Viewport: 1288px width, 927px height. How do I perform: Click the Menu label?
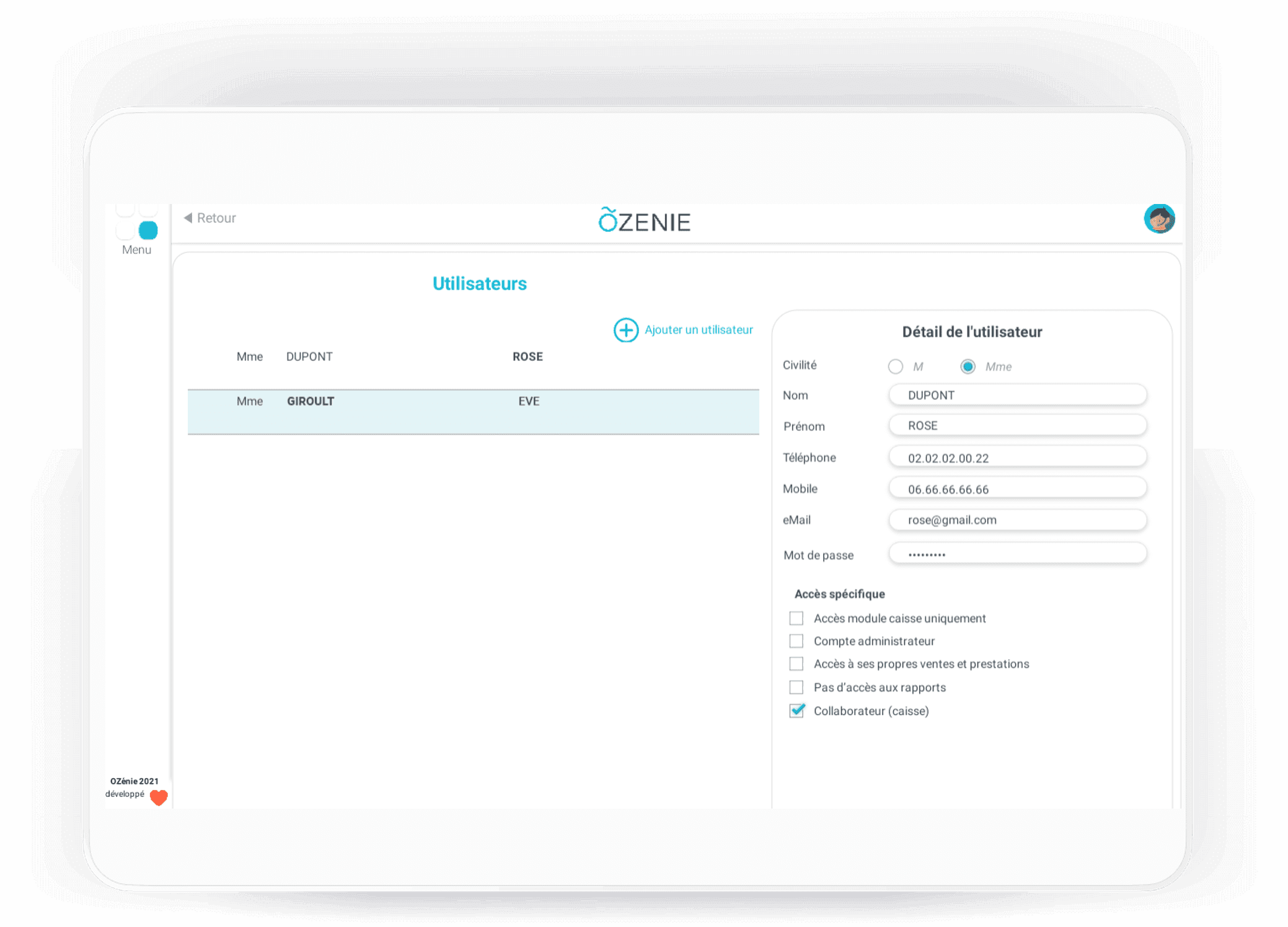click(136, 250)
